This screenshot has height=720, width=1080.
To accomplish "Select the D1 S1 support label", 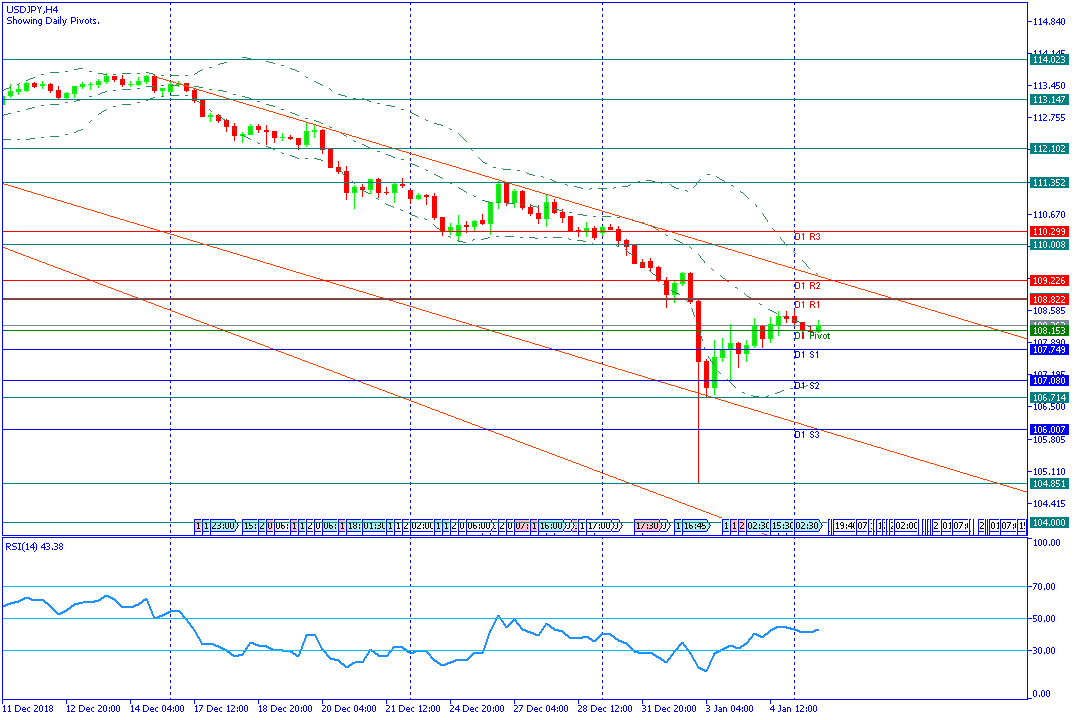I will point(807,355).
